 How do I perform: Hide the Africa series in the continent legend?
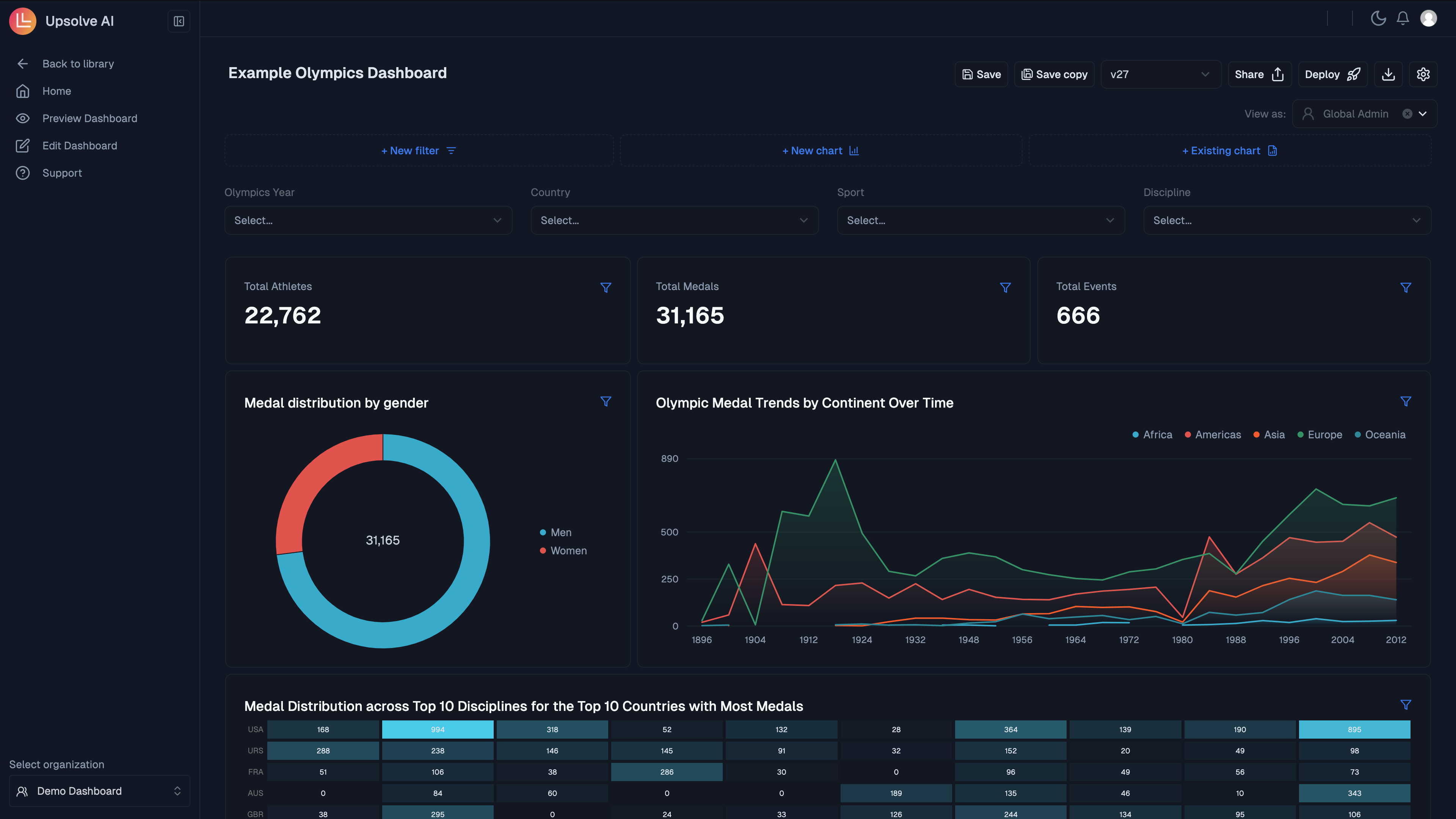1152,435
